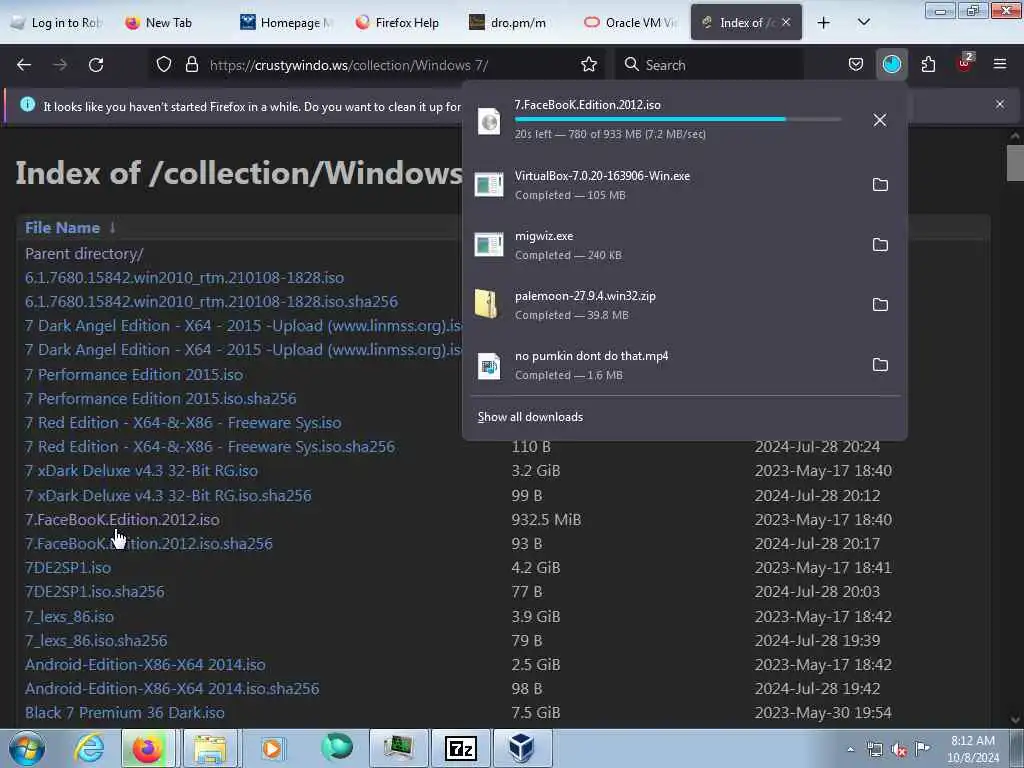This screenshot has height=768, width=1024.
Task: Click the muted volume tray icon
Action: point(899,750)
